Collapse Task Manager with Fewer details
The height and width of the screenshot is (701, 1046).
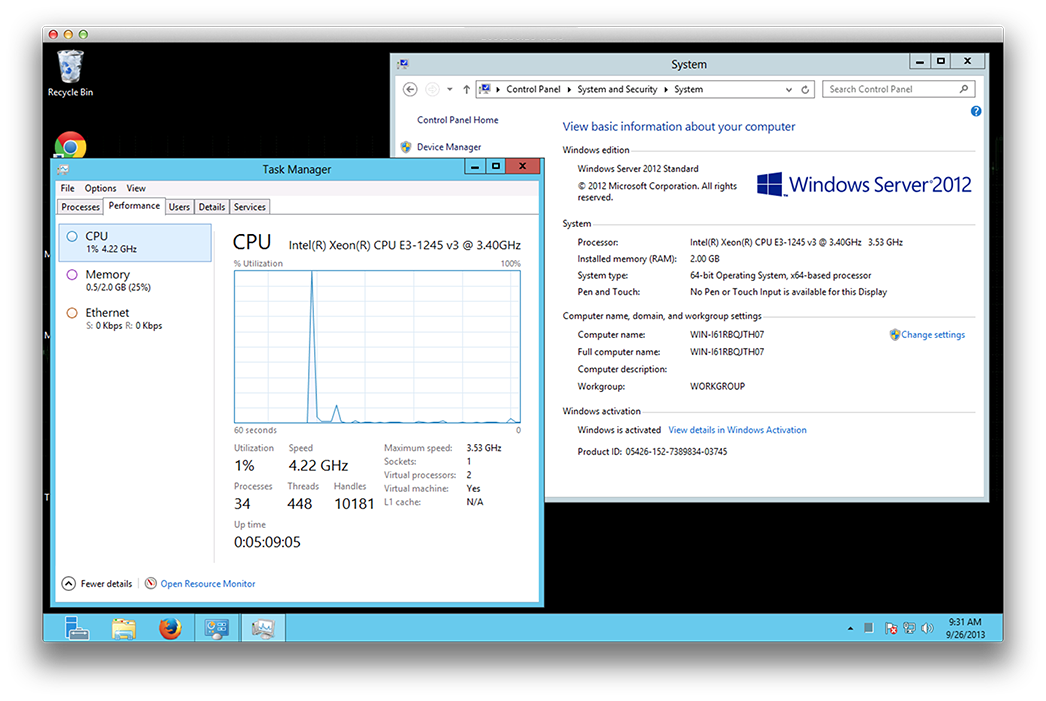[97, 584]
